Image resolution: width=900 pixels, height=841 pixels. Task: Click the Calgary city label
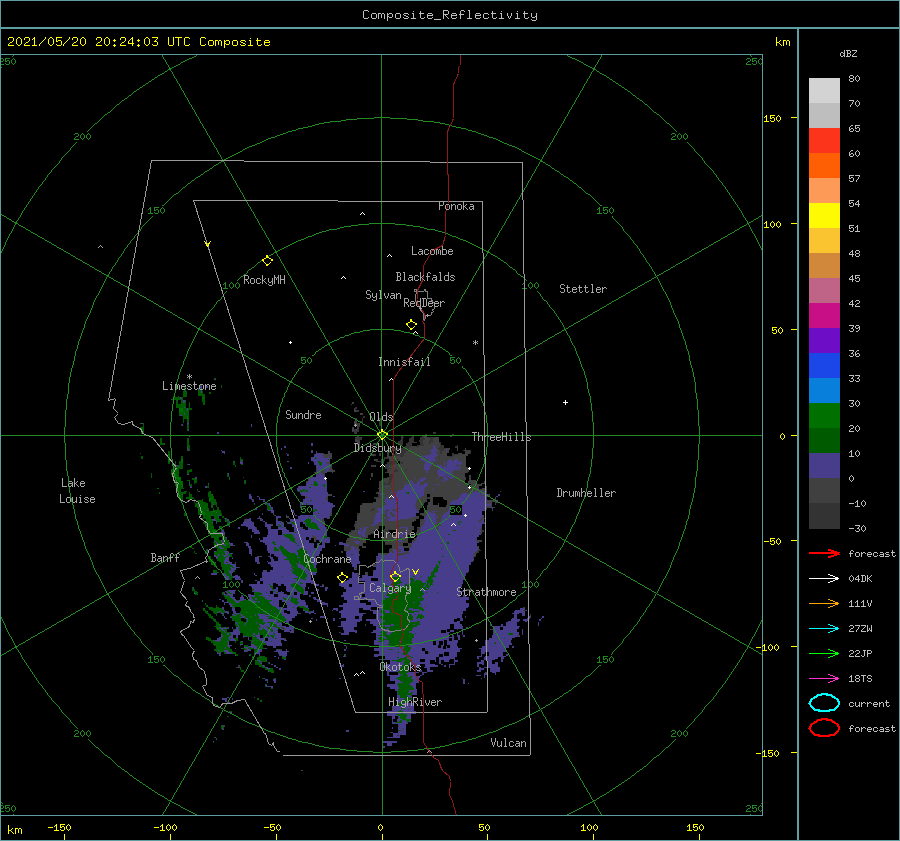pos(390,588)
